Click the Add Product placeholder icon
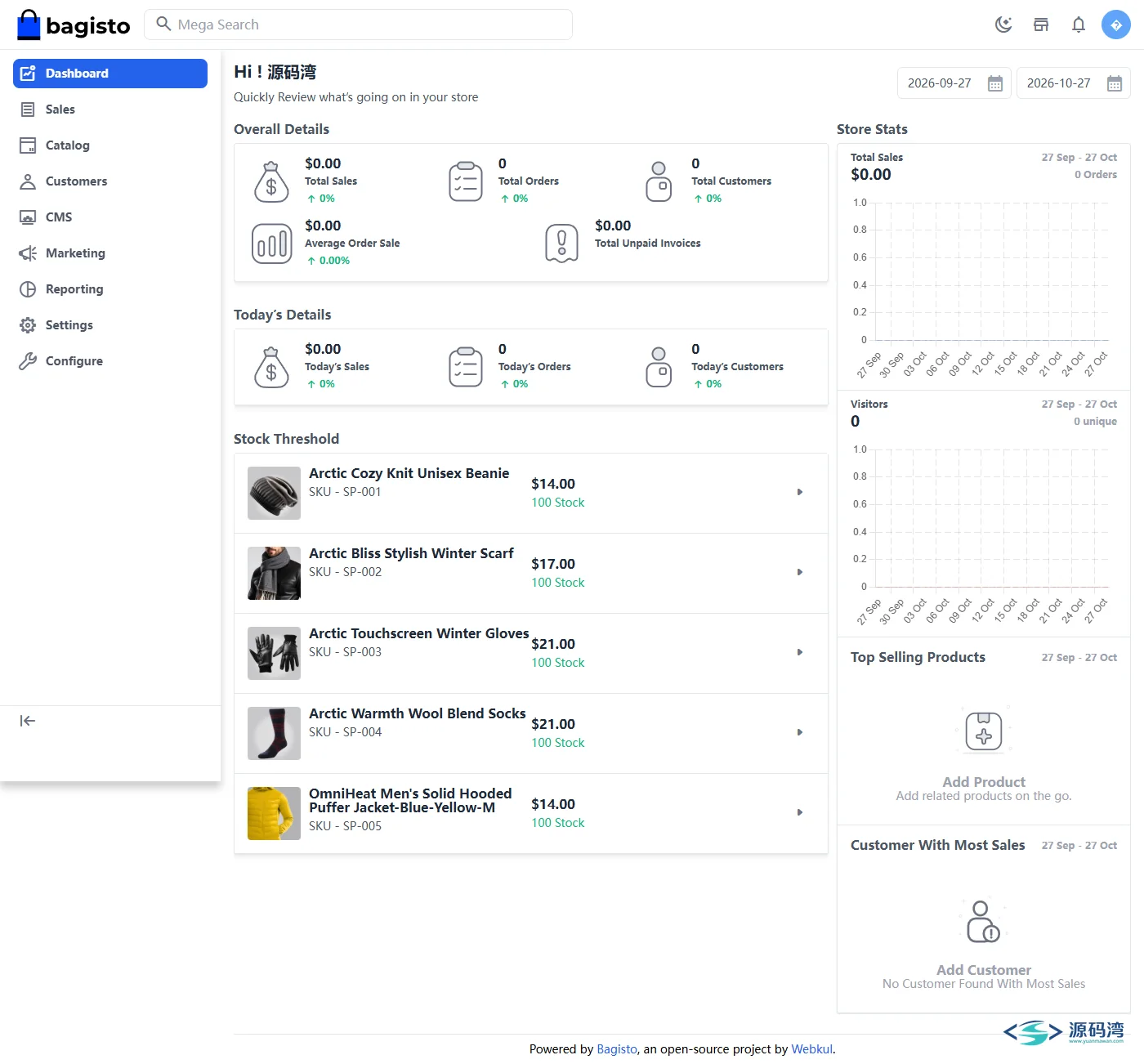This screenshot has width=1144, height=1064. [984, 731]
